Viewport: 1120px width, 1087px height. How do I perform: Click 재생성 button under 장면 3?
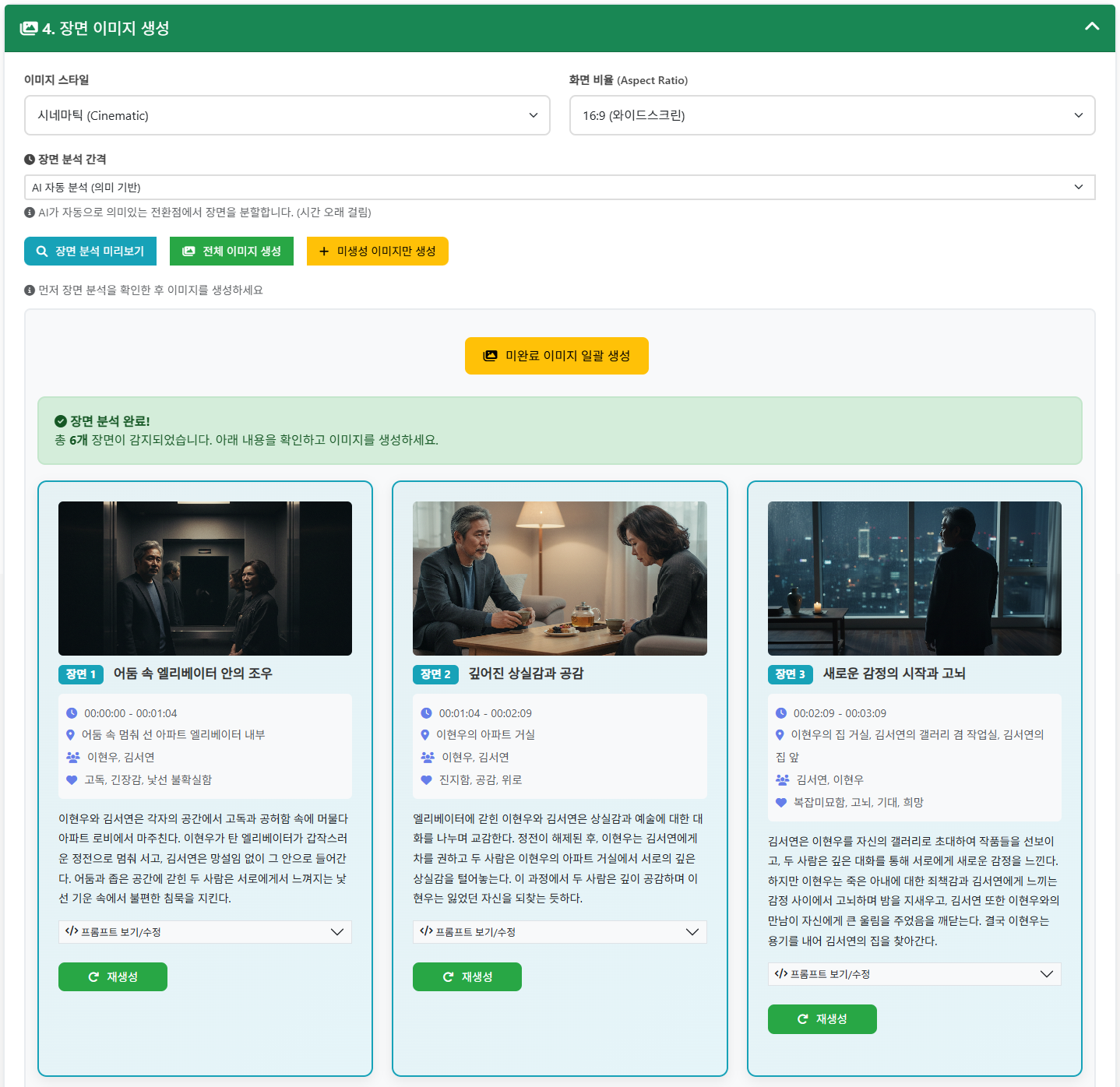(822, 1019)
